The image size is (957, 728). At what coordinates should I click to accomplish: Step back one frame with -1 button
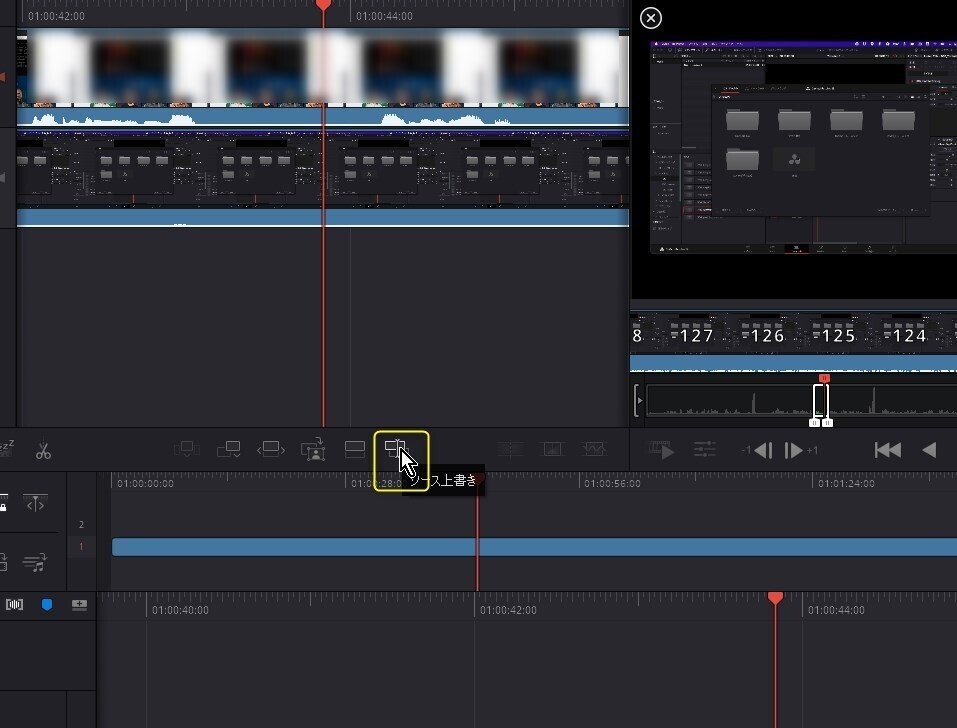[x=758, y=451]
